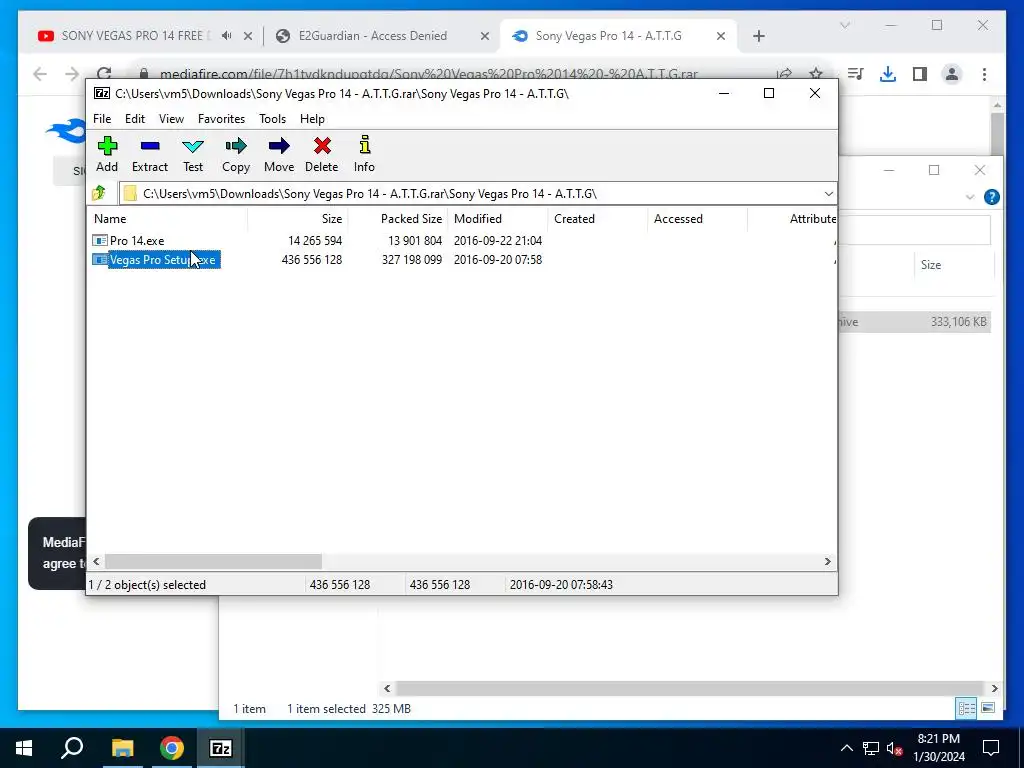This screenshot has width=1024, height=768.
Task: Click the muted volume tray icon
Action: click(894, 748)
